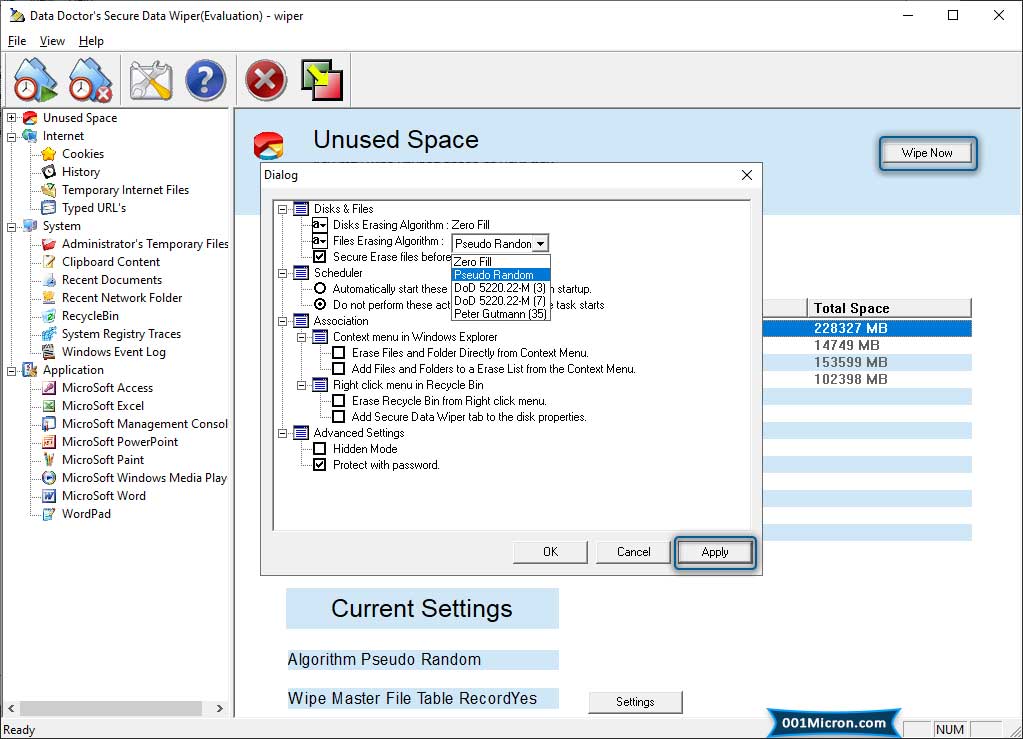This screenshot has width=1023, height=739.
Task: Click the cancel scheduled wipe toolbar icon
Action: tap(91, 79)
